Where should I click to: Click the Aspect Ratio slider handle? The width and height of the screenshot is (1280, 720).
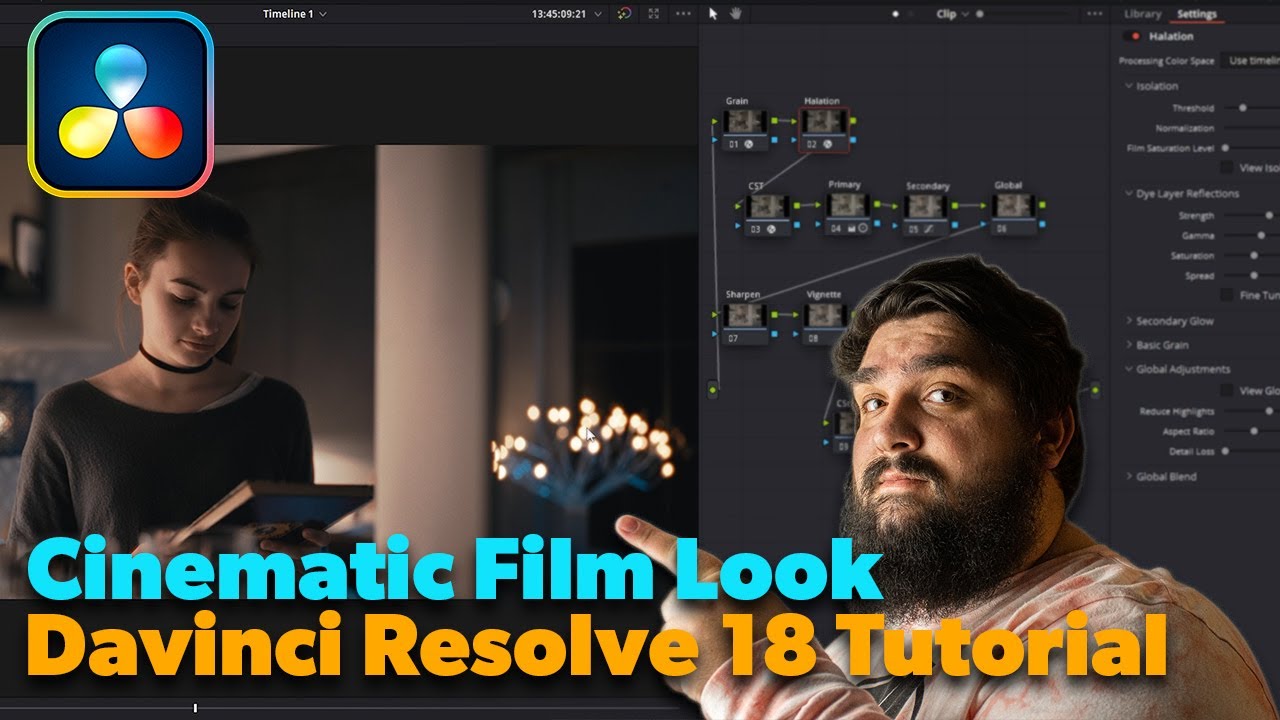click(1254, 431)
